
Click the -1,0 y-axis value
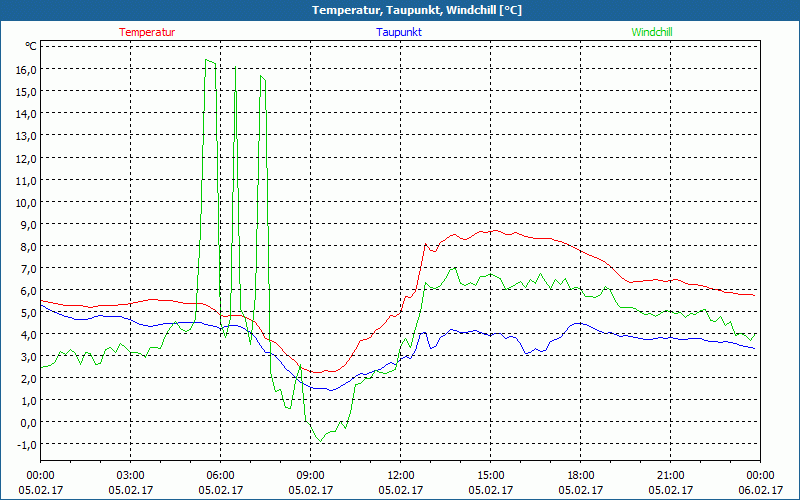pos(27,444)
